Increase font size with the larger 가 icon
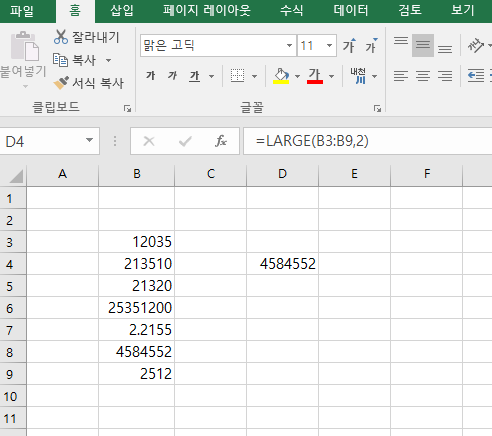Viewport: 492px width, 436px height. (349, 45)
